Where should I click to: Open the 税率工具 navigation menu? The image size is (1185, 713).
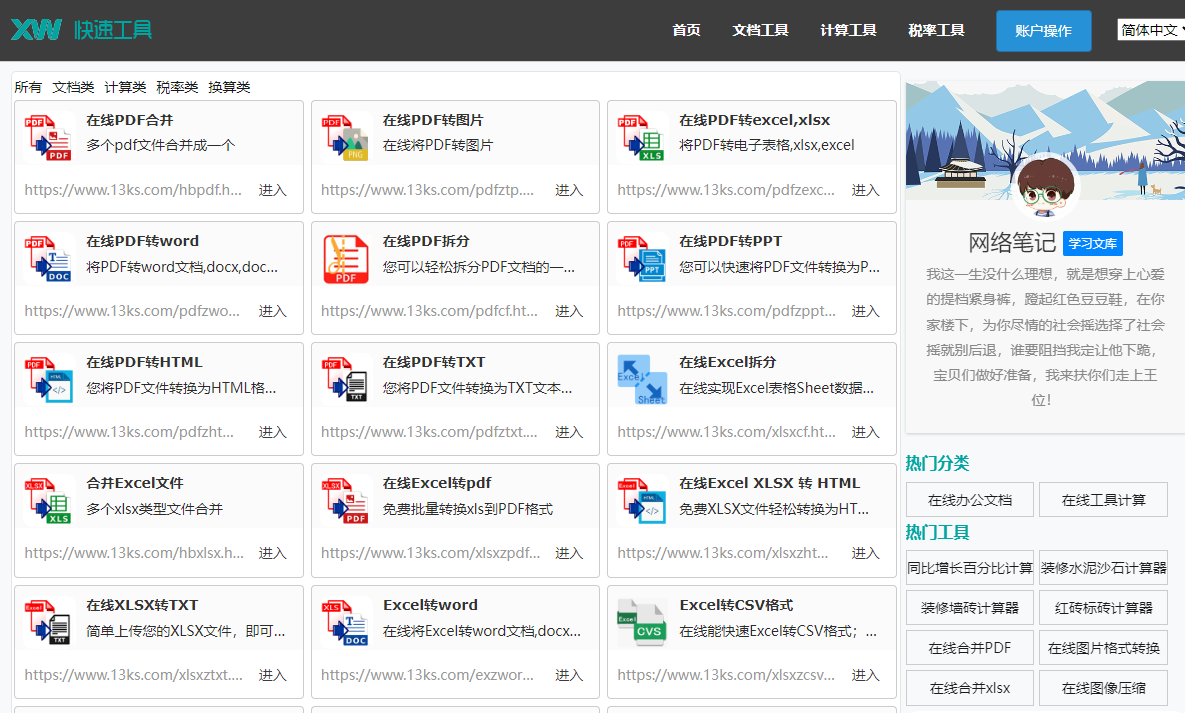click(x=936, y=30)
